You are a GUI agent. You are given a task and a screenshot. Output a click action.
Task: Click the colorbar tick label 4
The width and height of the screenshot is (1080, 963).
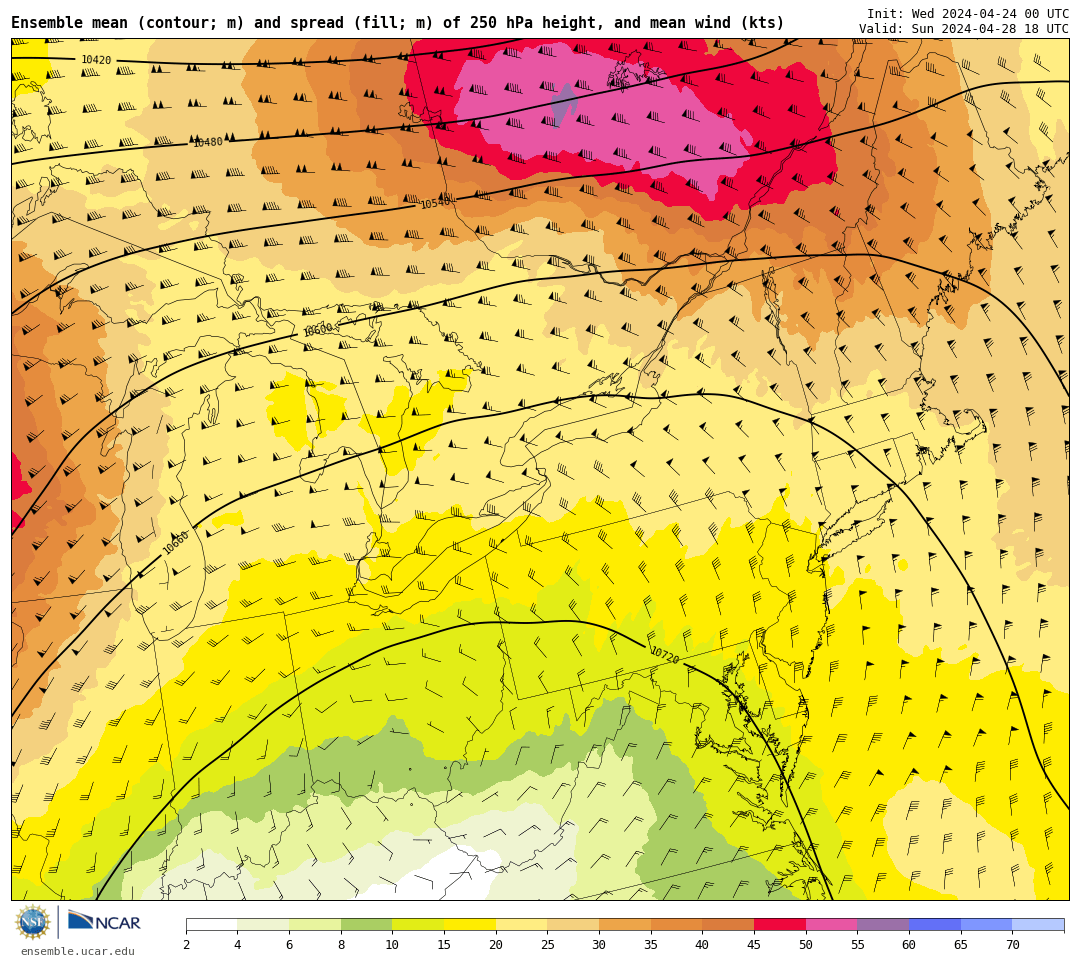(238, 944)
